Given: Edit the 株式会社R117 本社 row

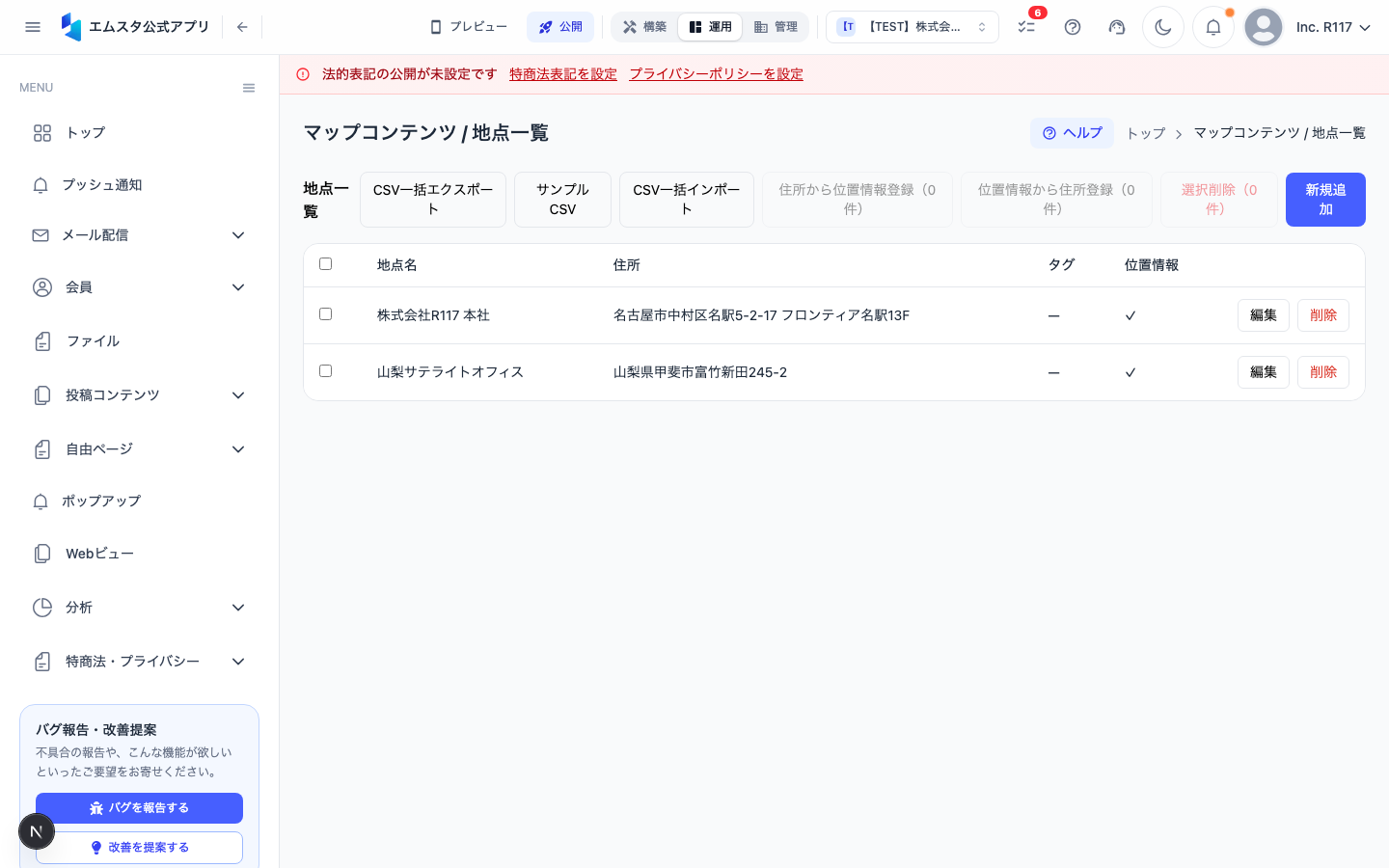Looking at the screenshot, I should [x=1264, y=315].
